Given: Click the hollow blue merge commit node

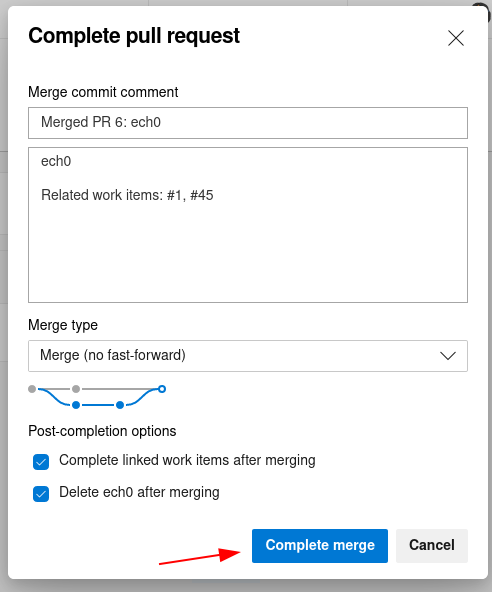Looking at the screenshot, I should coord(162,389).
